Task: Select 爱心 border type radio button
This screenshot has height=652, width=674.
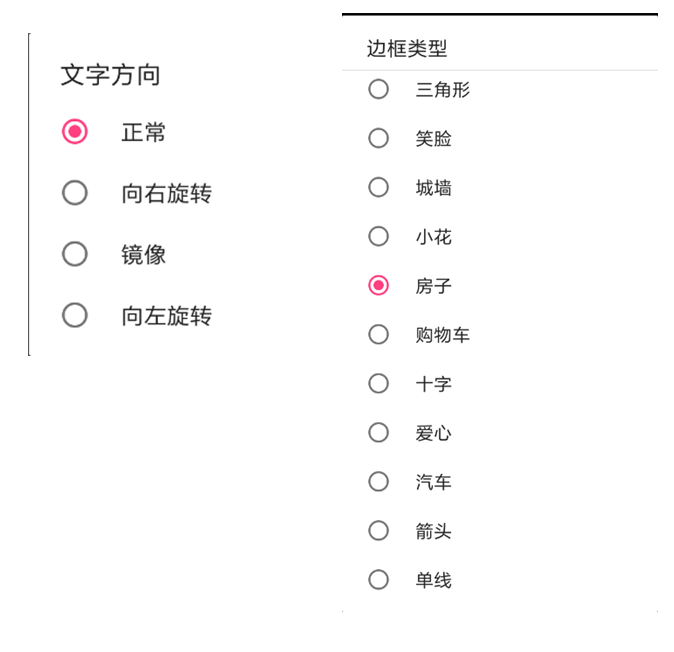Action: coord(378,432)
